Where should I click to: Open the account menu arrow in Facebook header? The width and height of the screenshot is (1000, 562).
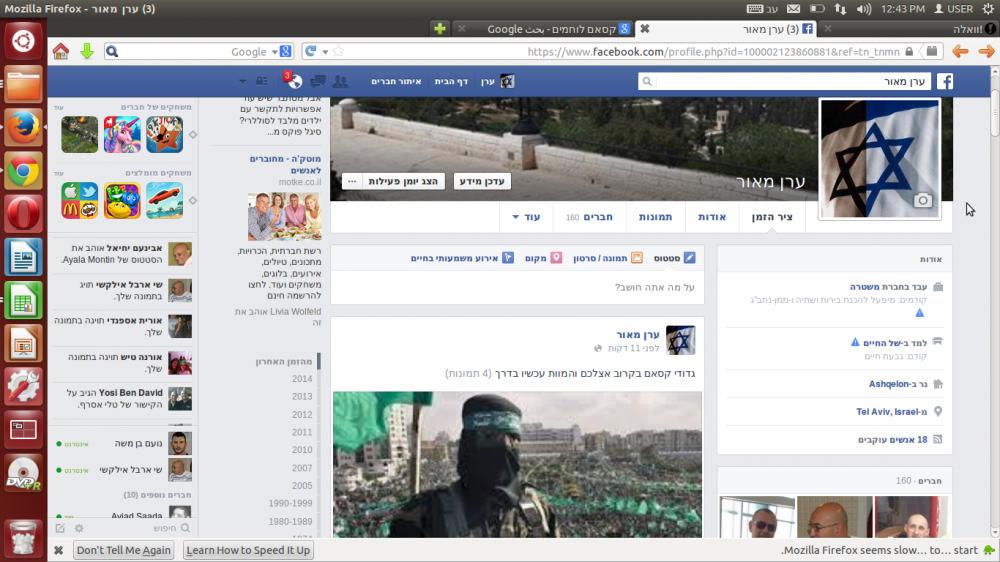(x=242, y=81)
